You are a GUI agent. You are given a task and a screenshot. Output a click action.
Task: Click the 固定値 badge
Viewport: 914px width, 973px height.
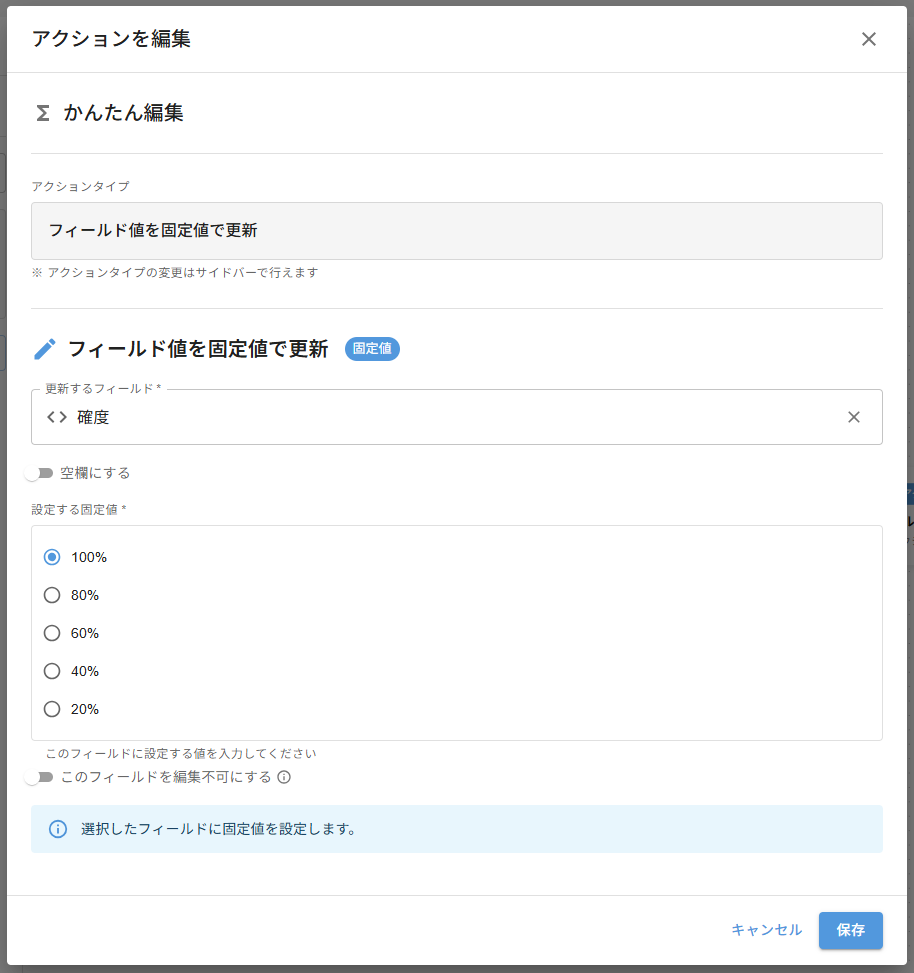click(x=372, y=349)
